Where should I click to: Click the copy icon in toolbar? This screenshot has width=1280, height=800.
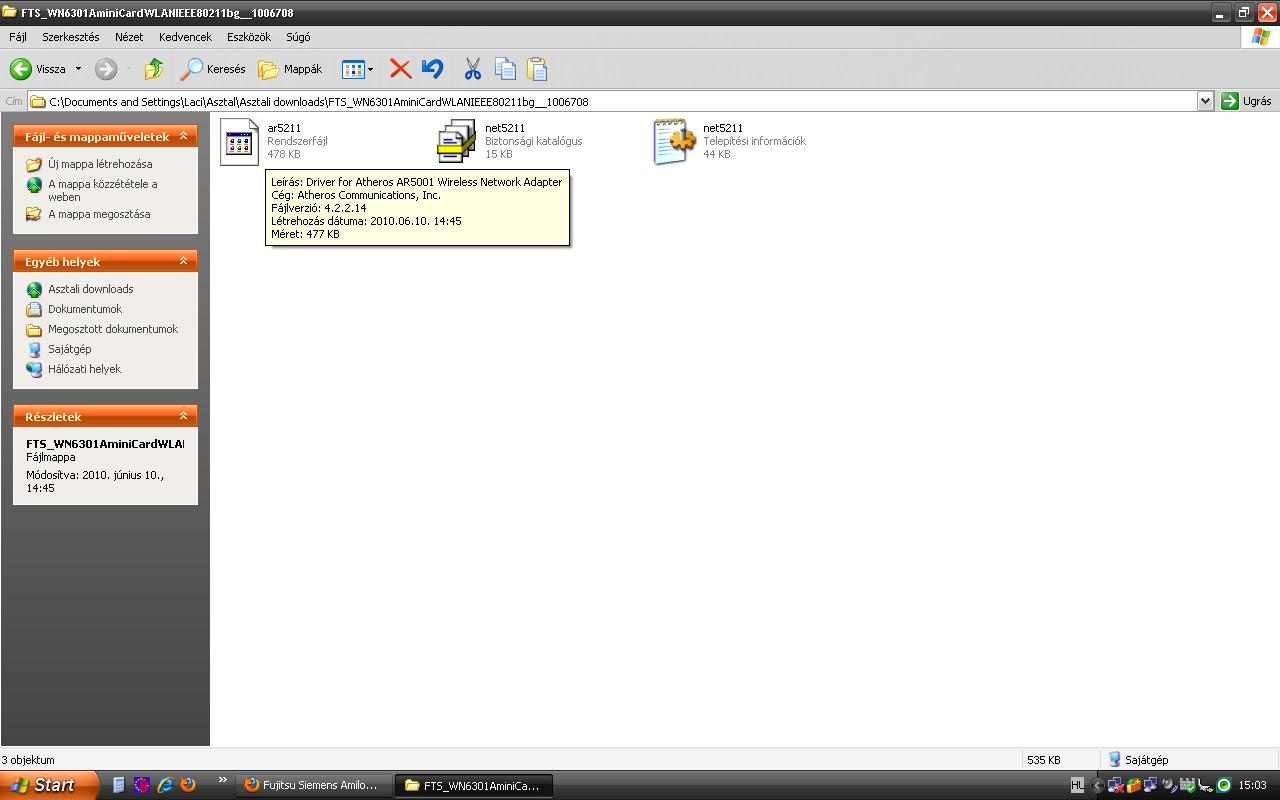(505, 69)
